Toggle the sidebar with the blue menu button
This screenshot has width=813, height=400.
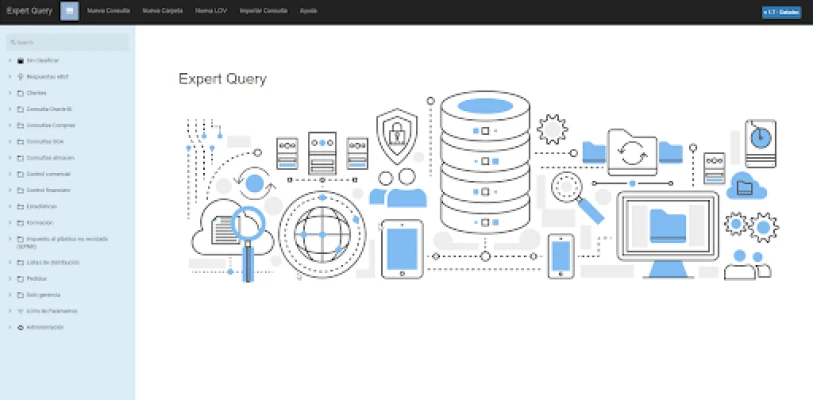coord(69,12)
